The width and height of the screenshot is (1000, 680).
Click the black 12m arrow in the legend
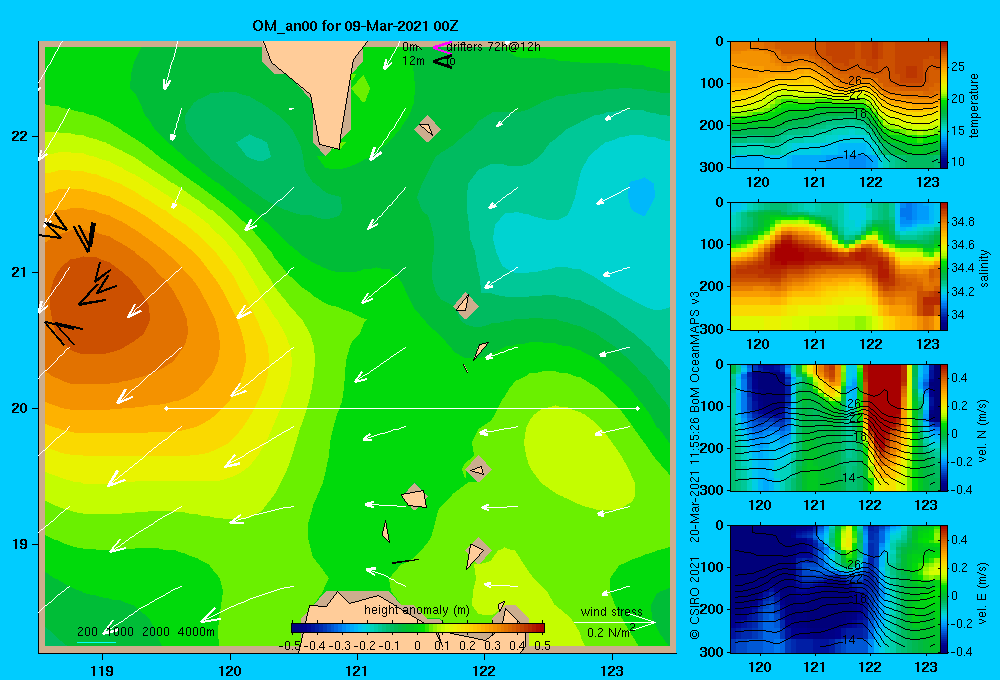click(442, 61)
